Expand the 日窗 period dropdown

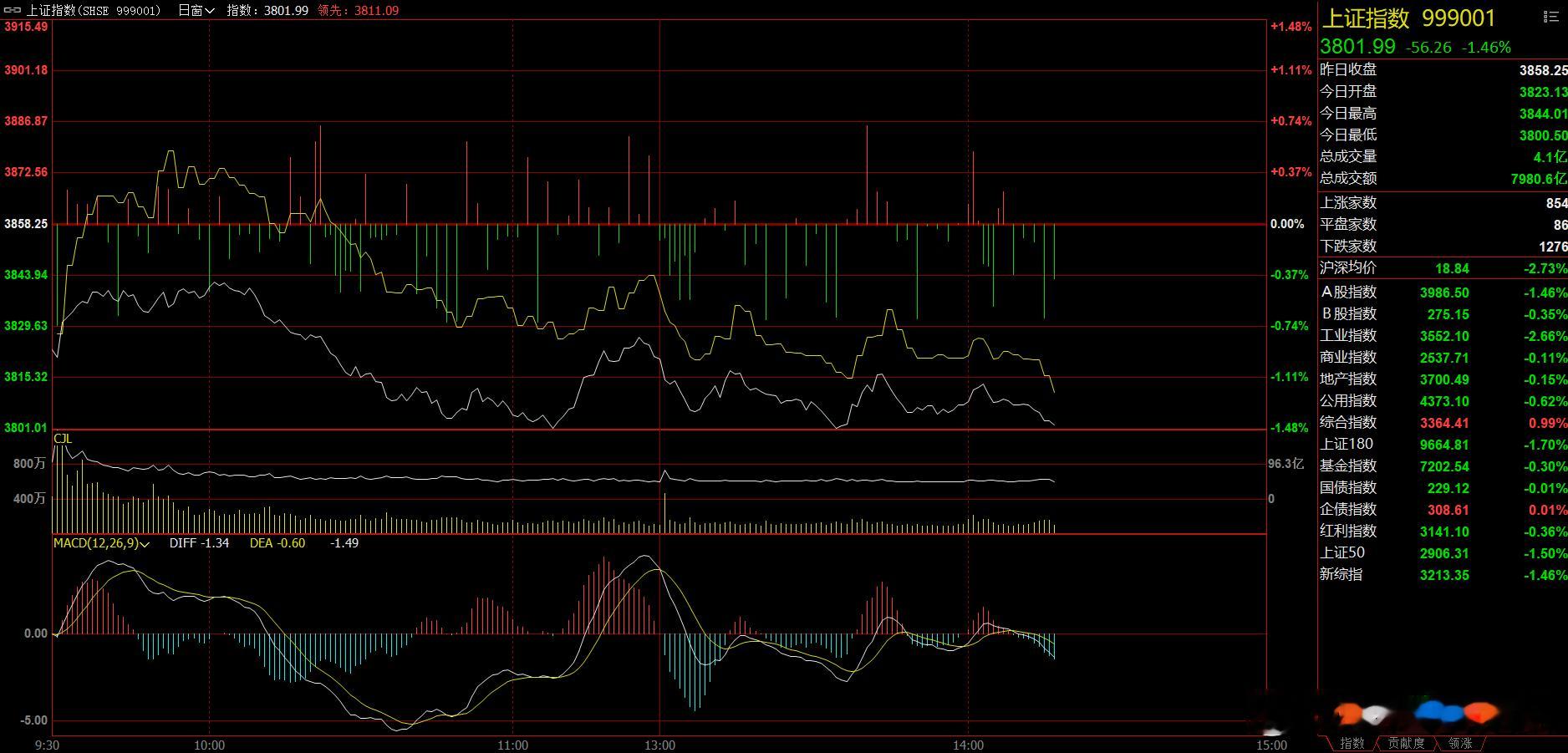coord(196,10)
